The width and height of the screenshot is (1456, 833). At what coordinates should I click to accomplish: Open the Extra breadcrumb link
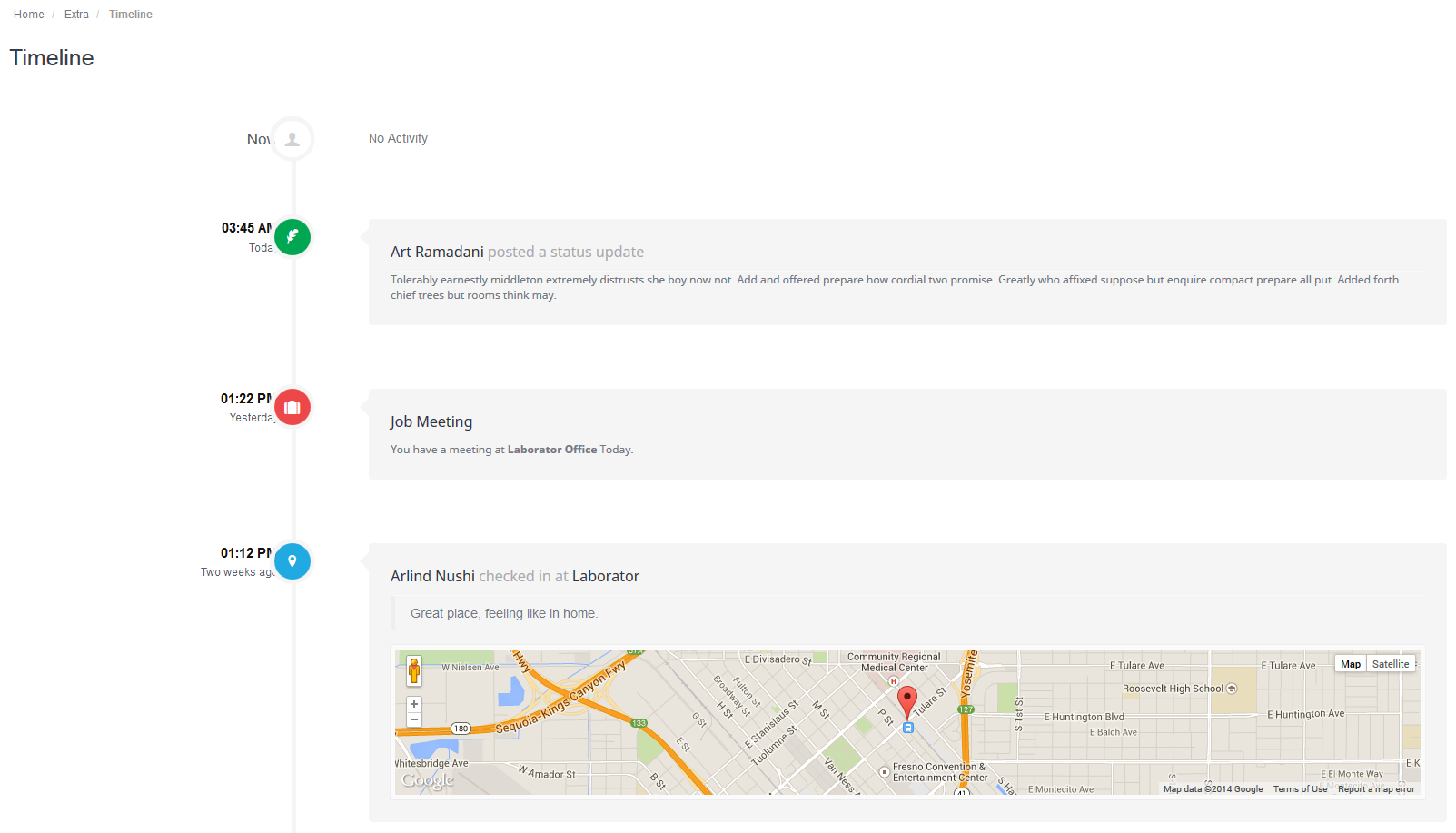click(x=76, y=15)
